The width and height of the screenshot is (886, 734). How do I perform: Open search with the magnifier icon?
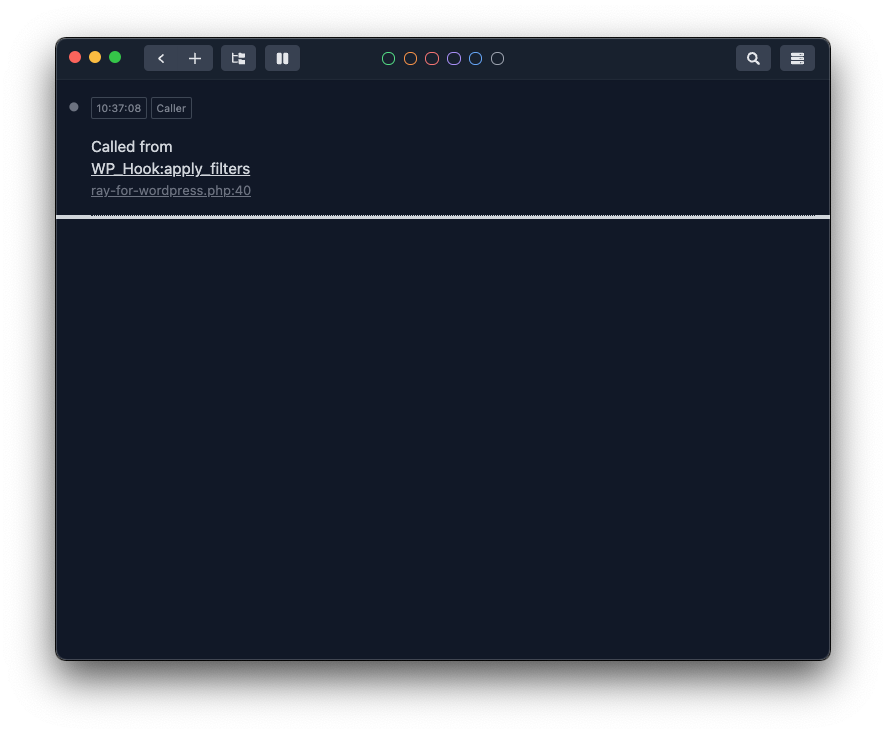753,58
